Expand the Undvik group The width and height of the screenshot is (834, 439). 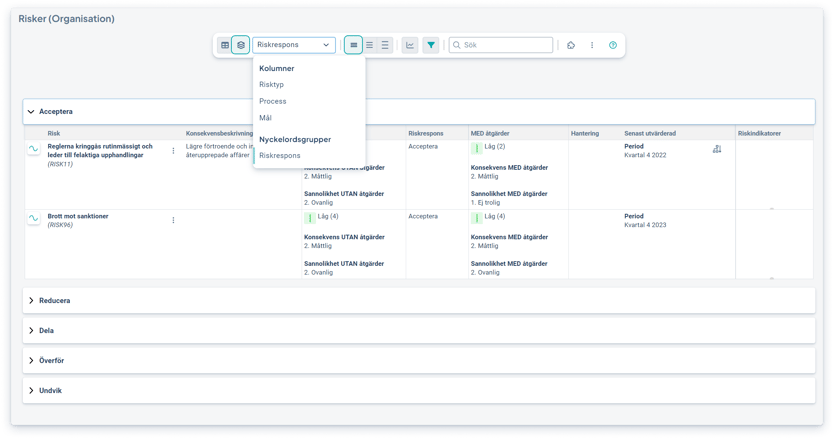(31, 390)
